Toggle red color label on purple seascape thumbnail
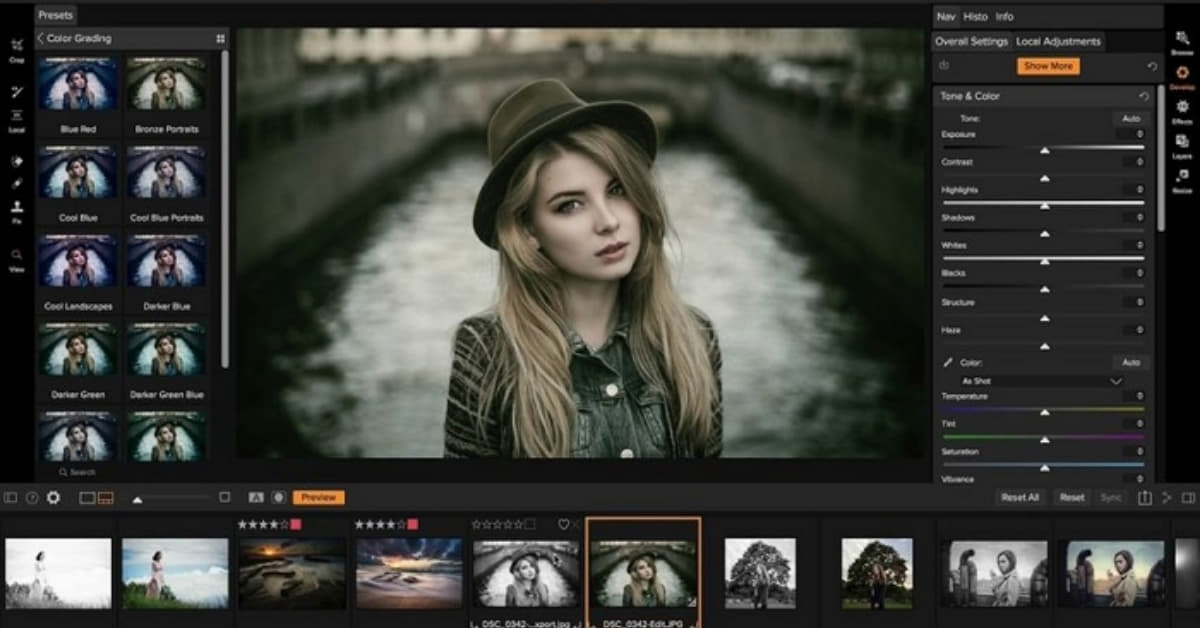Viewport: 1200px width, 628px height. click(412, 524)
